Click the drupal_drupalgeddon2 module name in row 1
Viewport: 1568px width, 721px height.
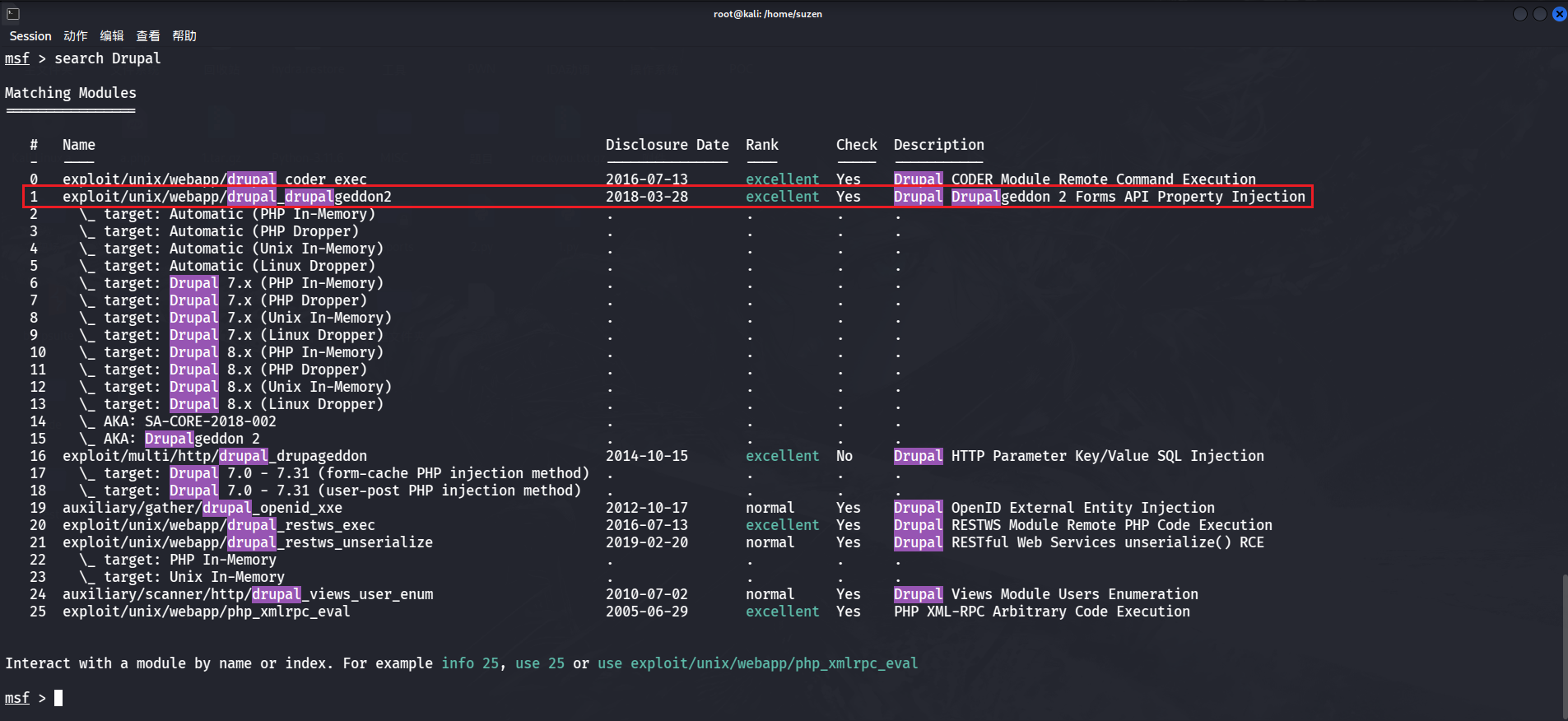point(226,197)
